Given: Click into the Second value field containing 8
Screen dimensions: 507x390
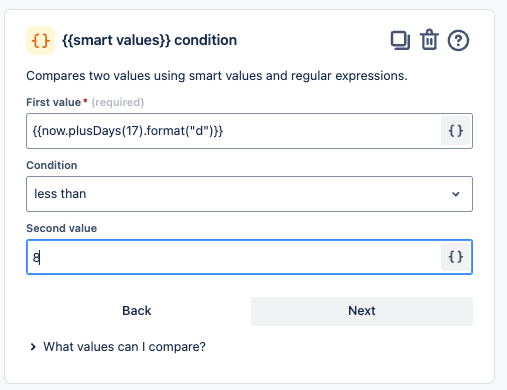Looking at the screenshot, I should (x=233, y=257).
